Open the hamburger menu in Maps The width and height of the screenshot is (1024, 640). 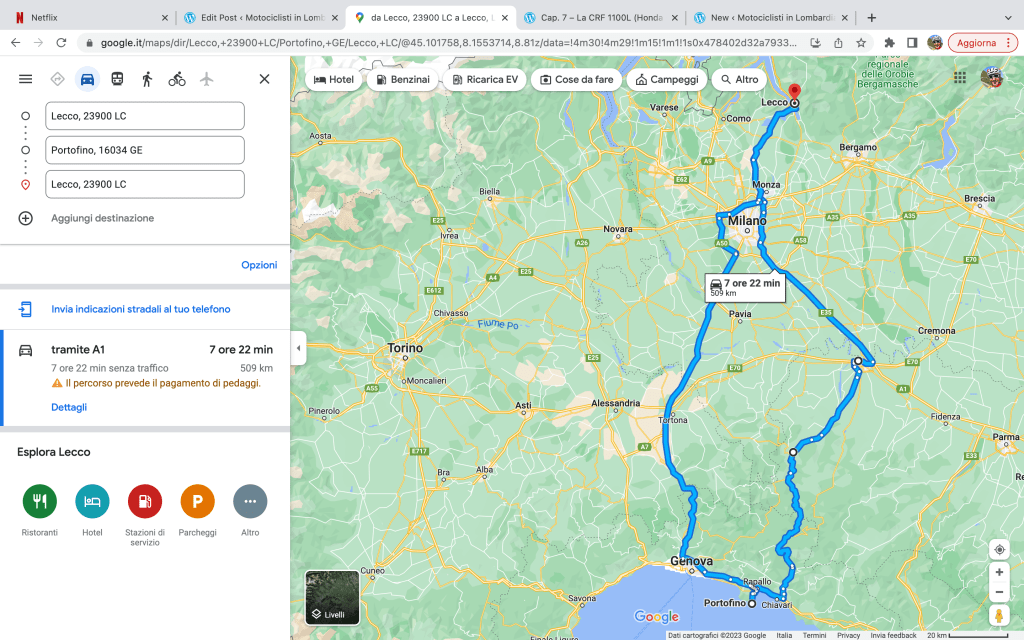[26, 79]
